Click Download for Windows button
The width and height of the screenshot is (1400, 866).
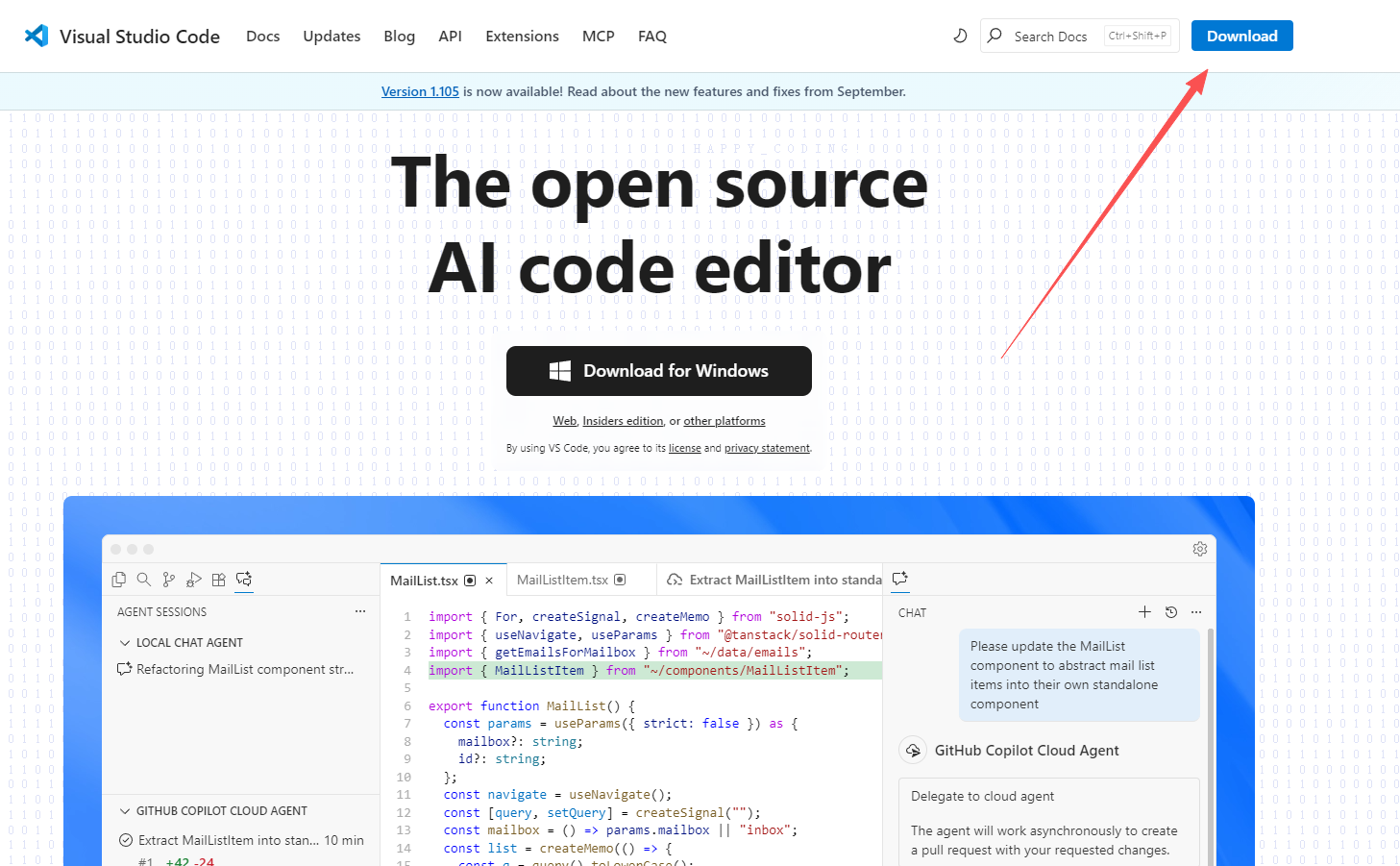tap(659, 371)
